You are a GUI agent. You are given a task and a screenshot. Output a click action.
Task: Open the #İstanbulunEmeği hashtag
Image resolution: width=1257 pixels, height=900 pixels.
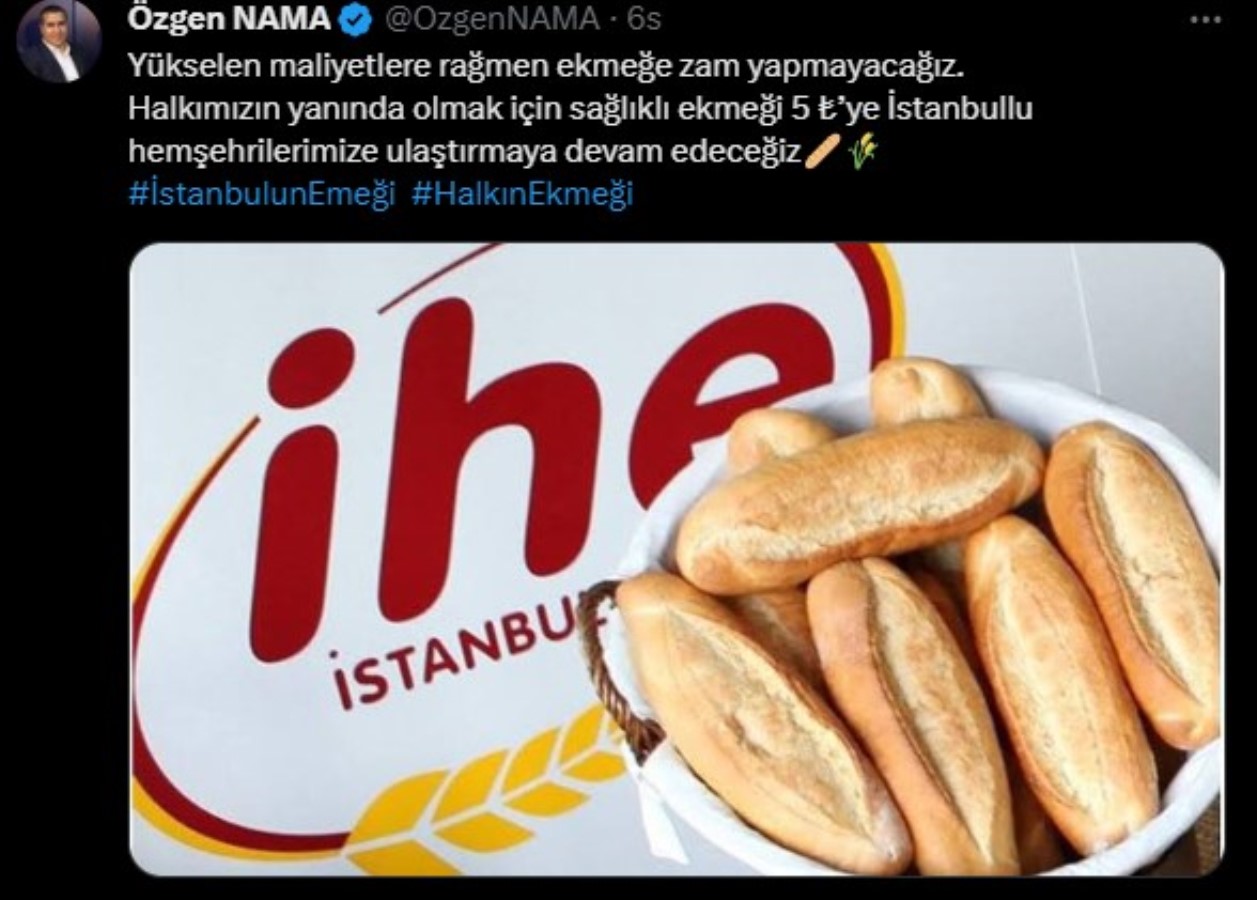click(262, 194)
